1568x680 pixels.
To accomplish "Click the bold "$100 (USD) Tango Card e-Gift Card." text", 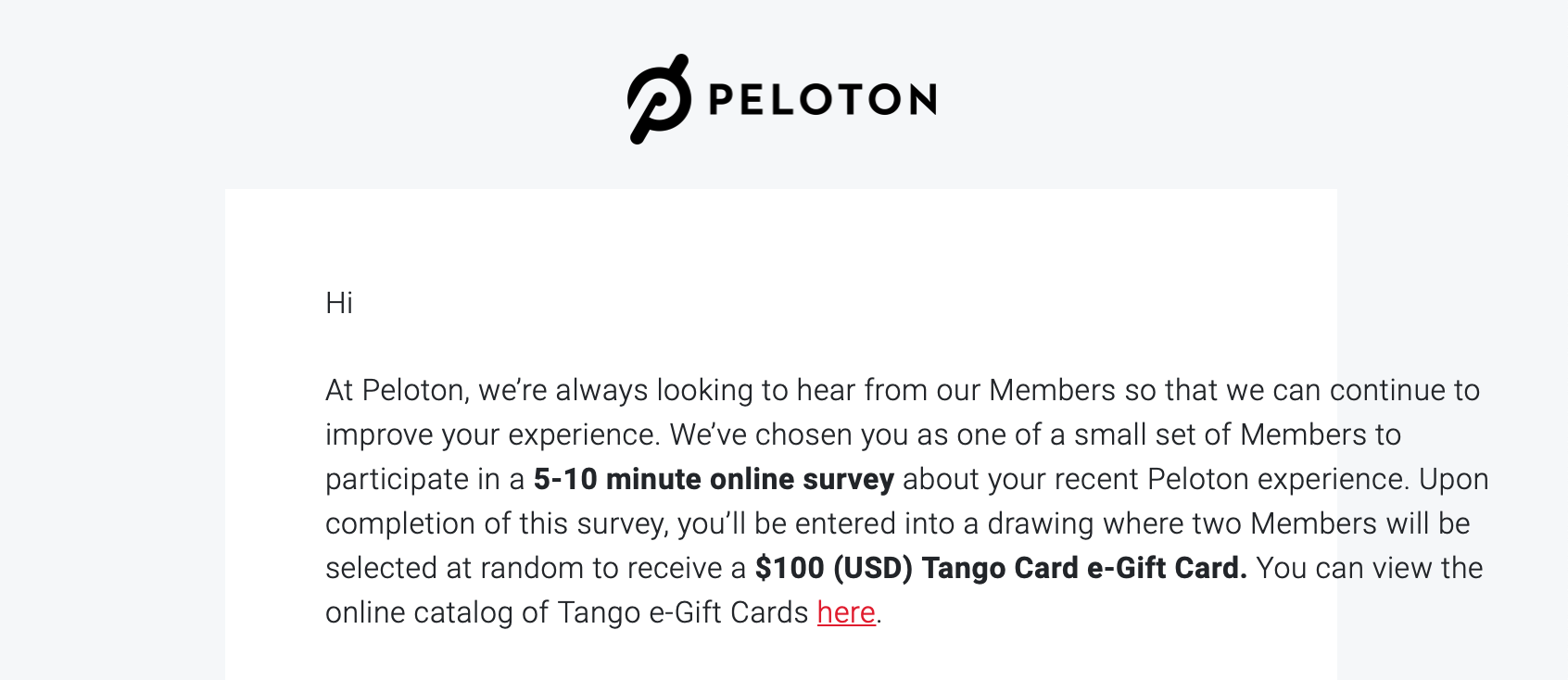I will tap(1000, 568).
